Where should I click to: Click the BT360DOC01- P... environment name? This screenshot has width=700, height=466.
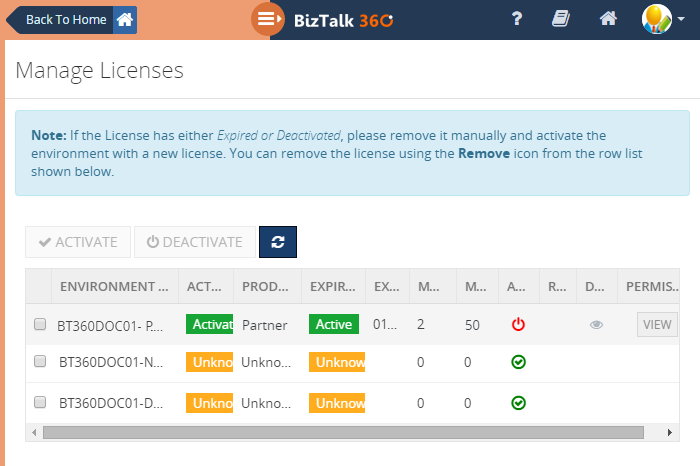point(110,326)
